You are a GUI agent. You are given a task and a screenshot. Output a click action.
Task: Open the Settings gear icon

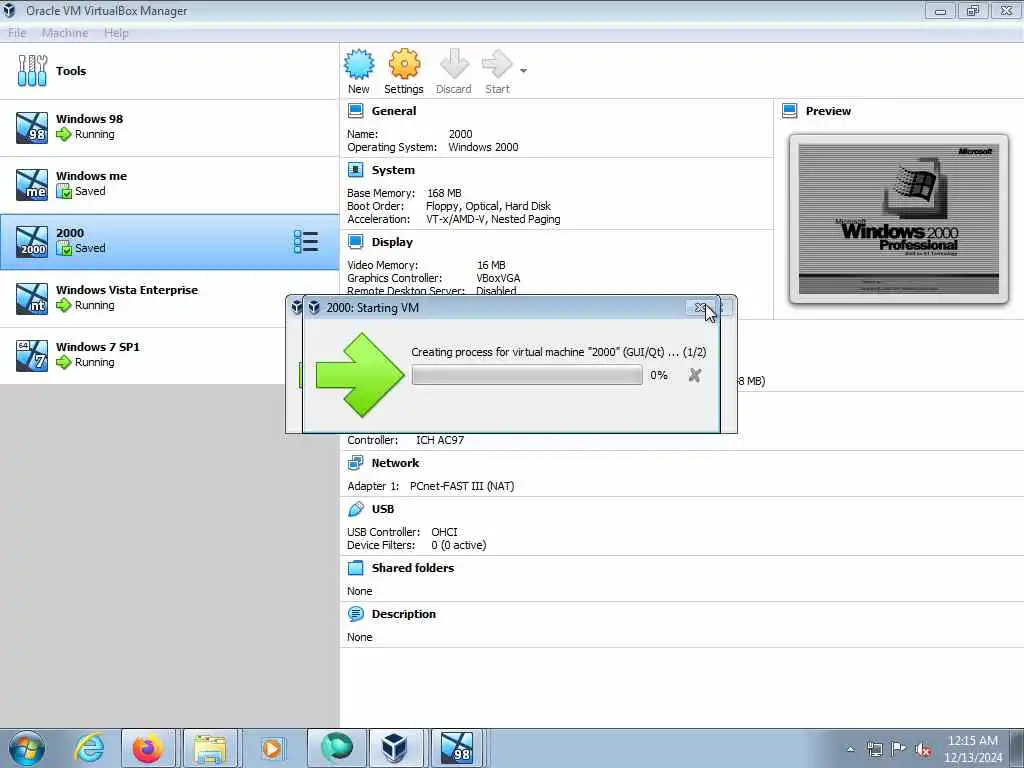(404, 64)
